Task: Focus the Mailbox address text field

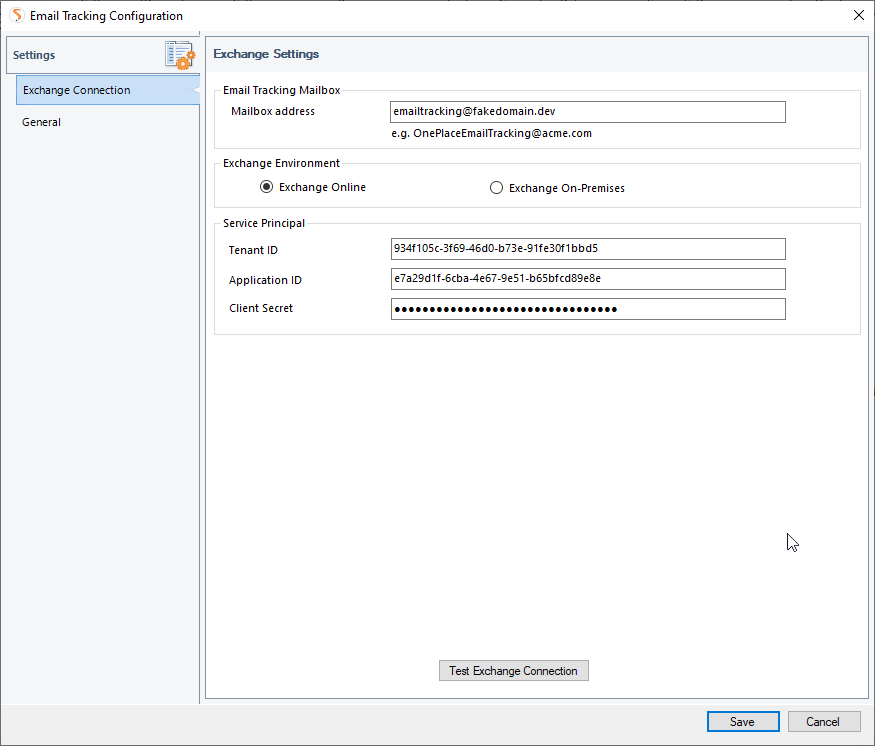Action: click(587, 112)
